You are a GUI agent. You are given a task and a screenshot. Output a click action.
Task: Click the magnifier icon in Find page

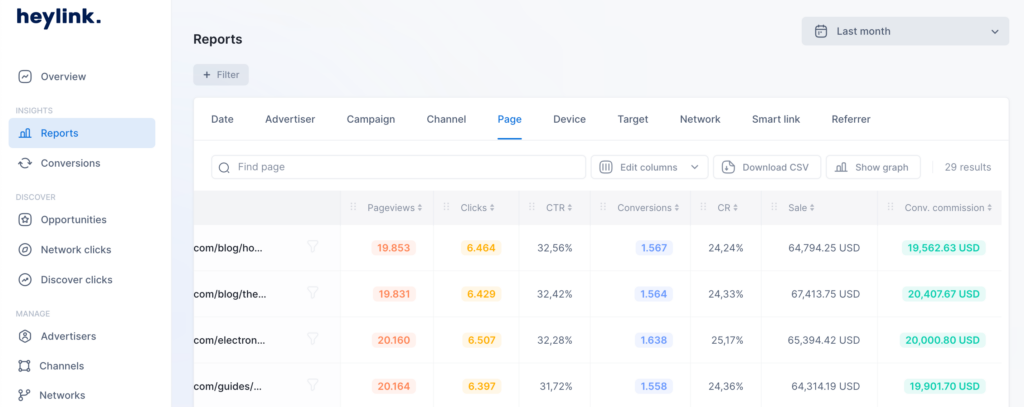(224, 168)
